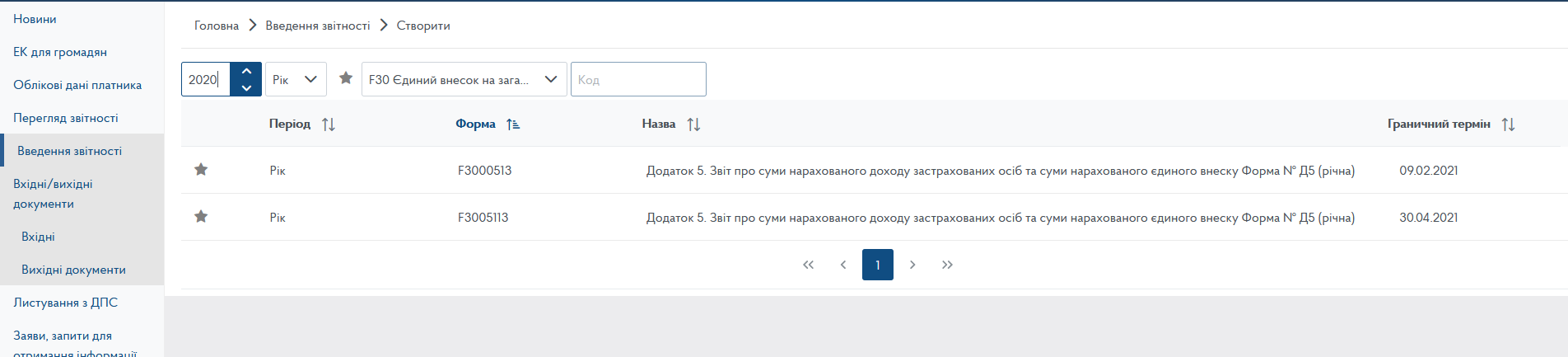1568x357 pixels.
Task: Sort table by Назва column
Action: tap(693, 124)
